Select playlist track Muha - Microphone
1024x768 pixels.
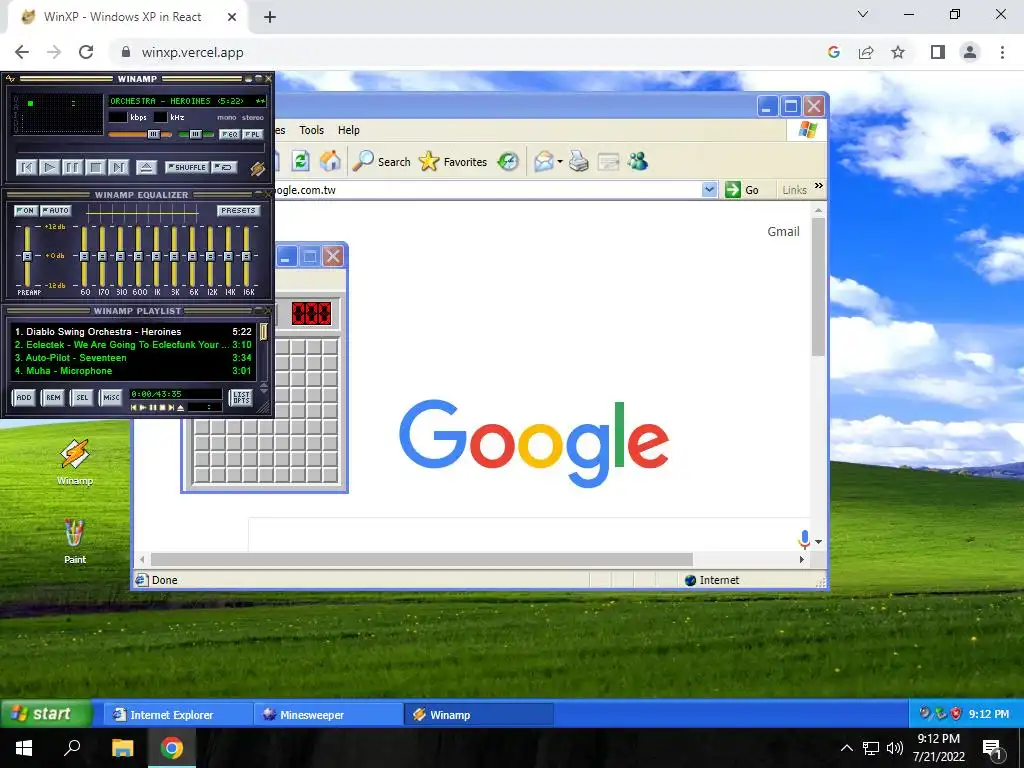click(133, 371)
